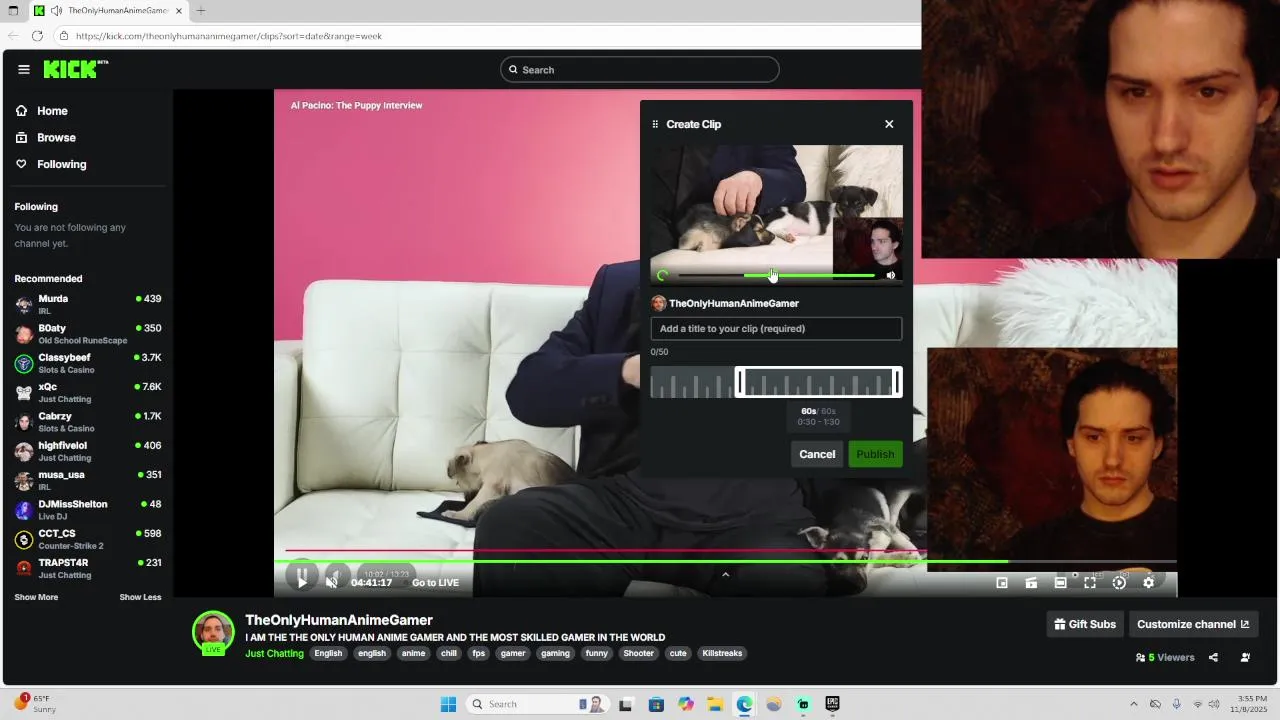Open the Just Chatting category link
This screenshot has width=1280, height=720.
click(274, 654)
